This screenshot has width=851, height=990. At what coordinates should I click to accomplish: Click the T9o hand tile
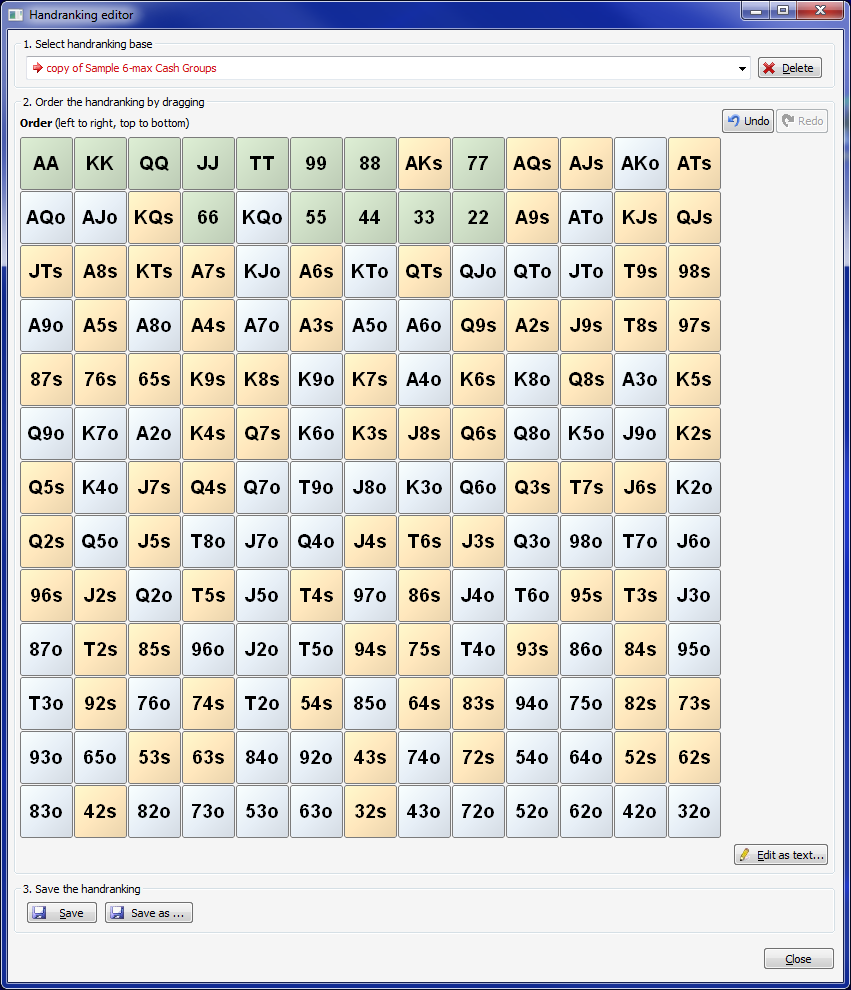point(316,487)
